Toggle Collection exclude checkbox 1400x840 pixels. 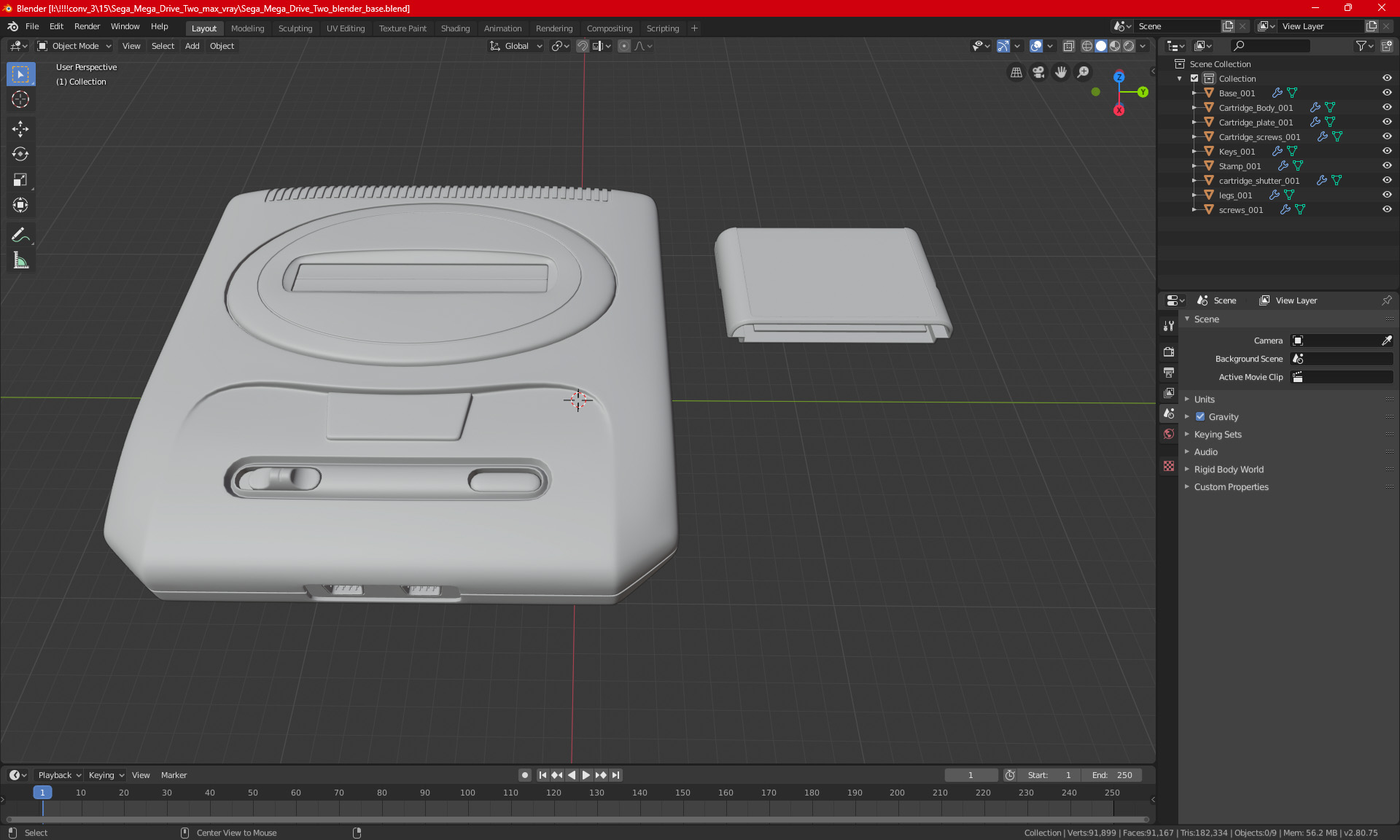coord(1194,79)
